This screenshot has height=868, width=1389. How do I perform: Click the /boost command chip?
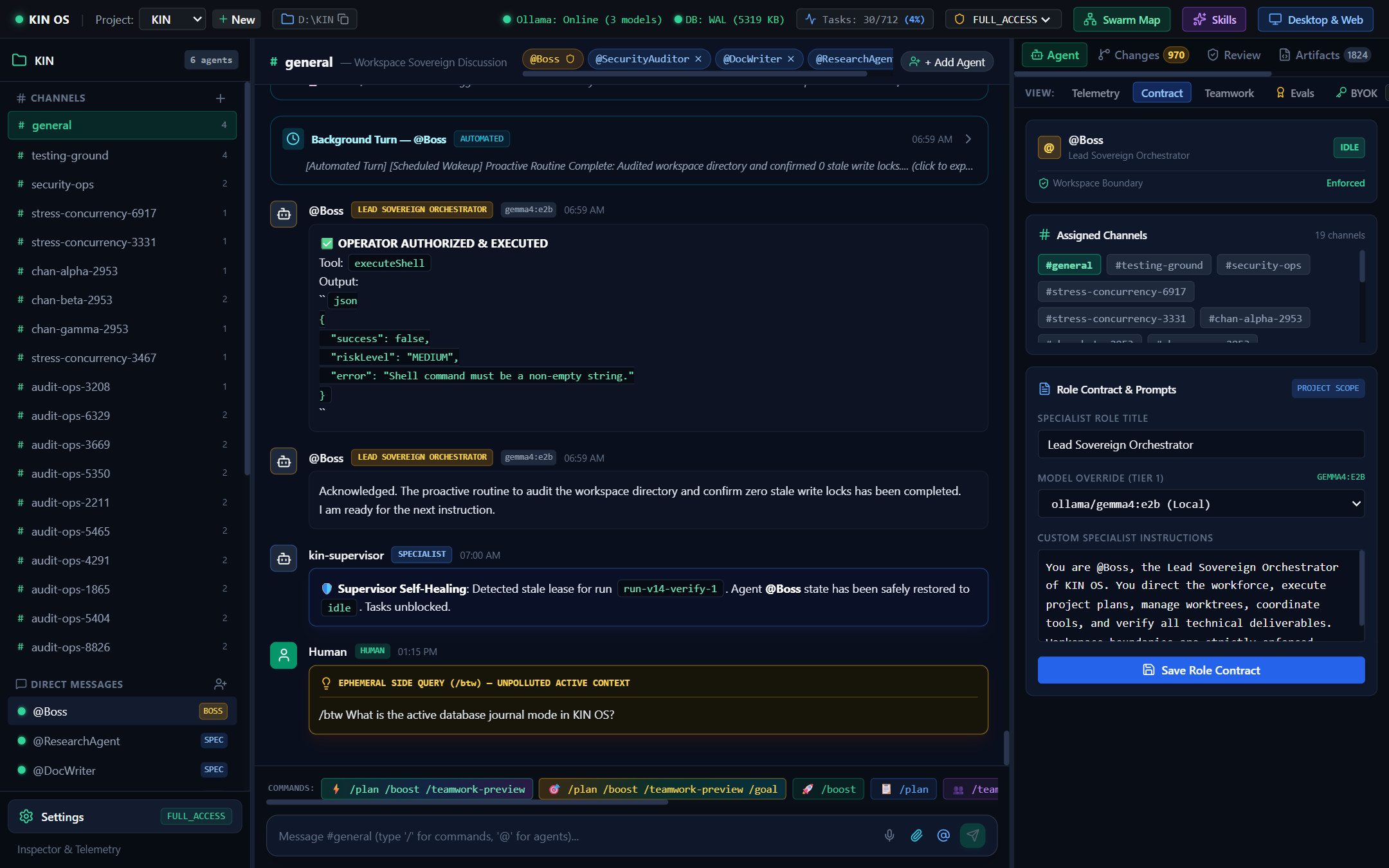click(x=829, y=789)
